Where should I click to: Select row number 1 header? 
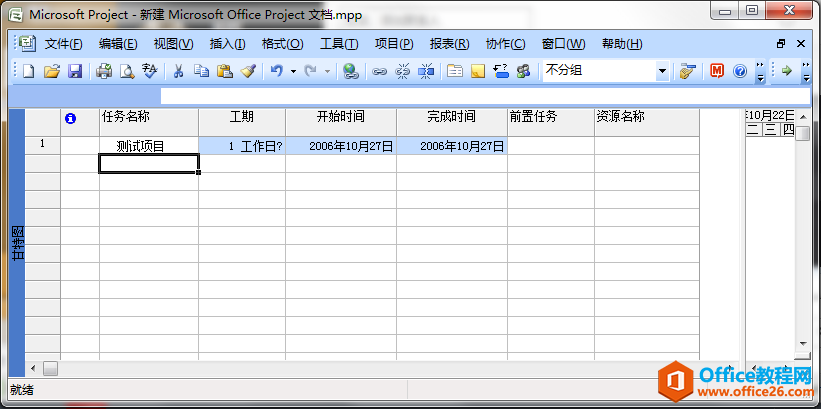click(42, 146)
